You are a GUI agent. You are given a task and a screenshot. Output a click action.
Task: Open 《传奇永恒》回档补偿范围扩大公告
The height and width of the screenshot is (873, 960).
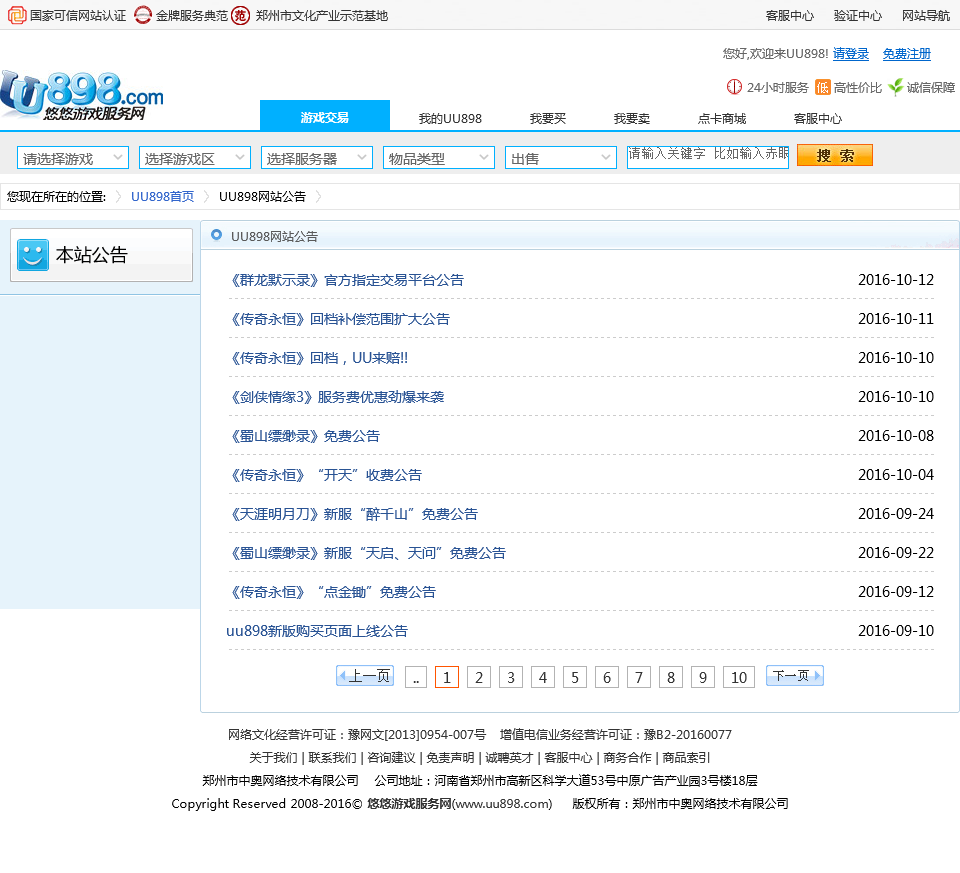tap(338, 320)
